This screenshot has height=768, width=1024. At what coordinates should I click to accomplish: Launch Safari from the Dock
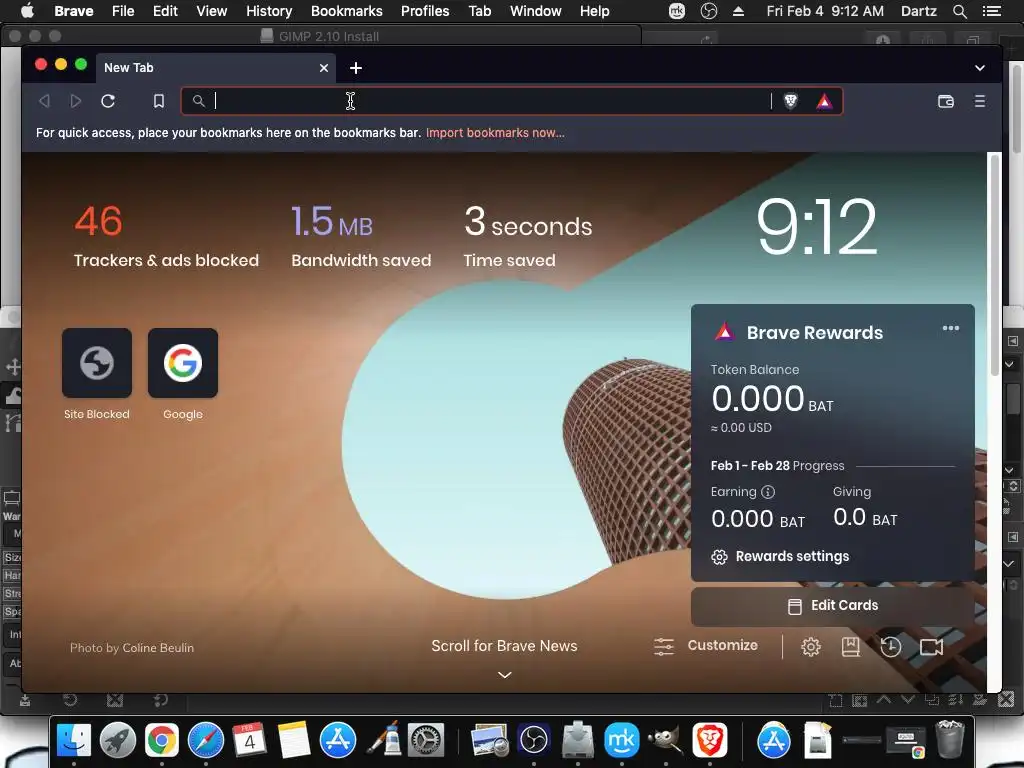click(x=206, y=740)
